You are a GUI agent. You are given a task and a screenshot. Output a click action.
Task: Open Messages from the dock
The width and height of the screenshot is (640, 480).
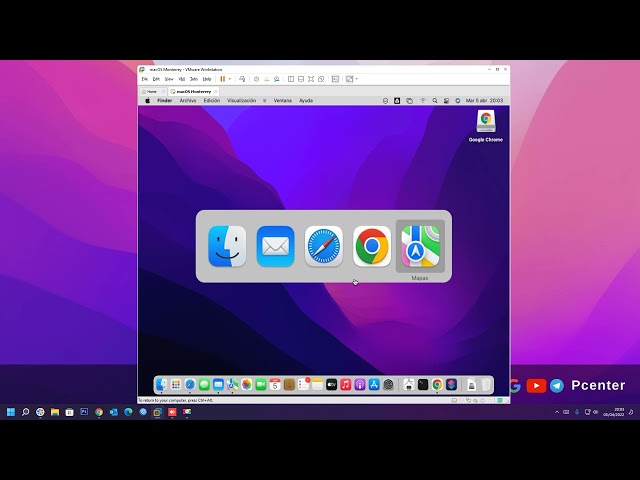(x=204, y=384)
